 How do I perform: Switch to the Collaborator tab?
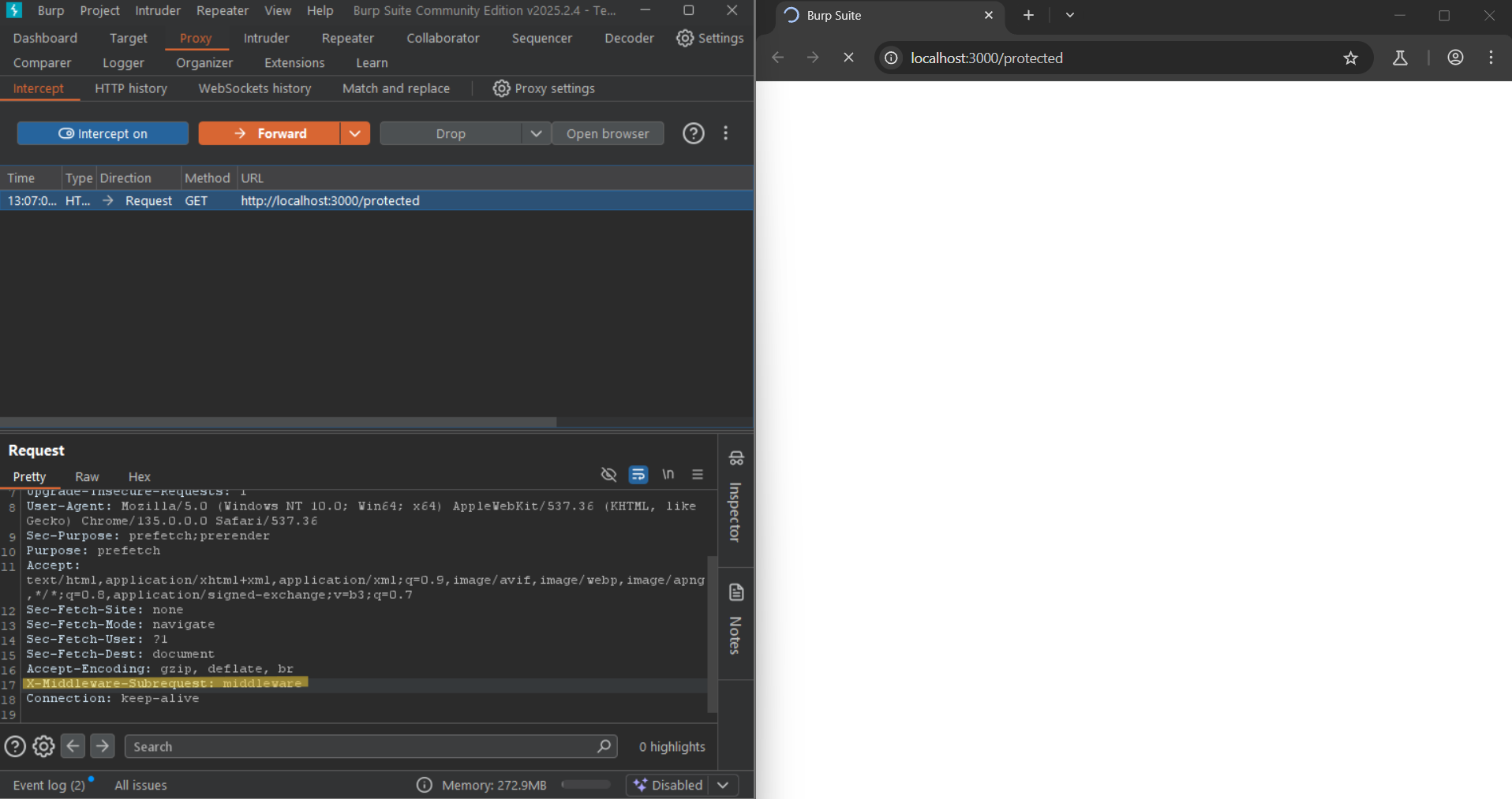tap(443, 38)
